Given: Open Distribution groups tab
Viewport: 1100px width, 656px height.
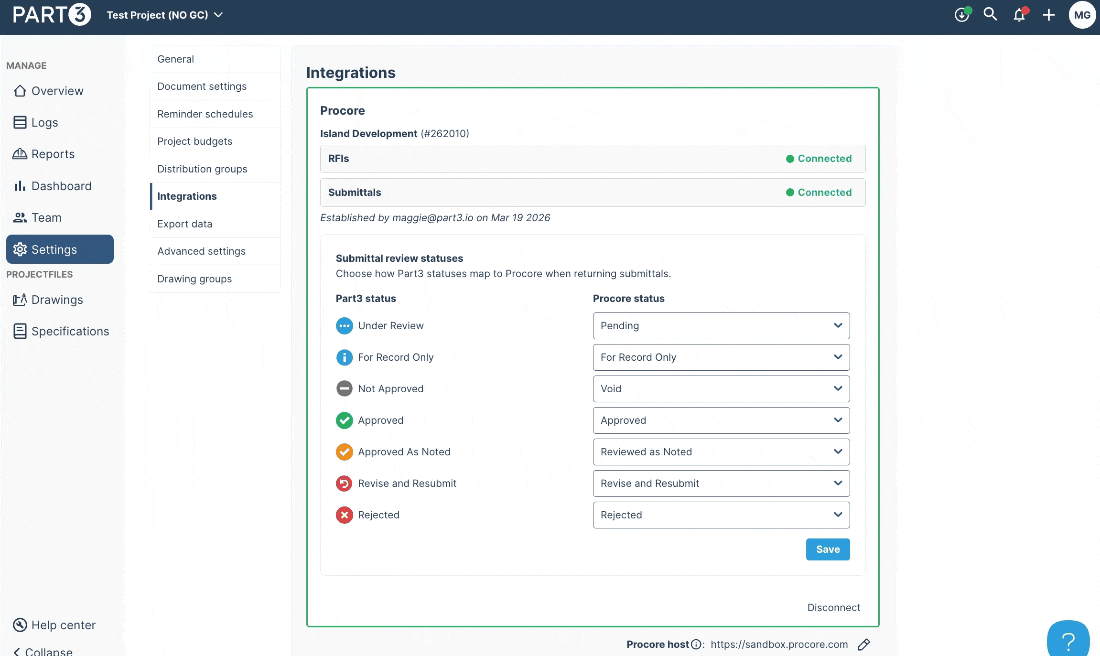Looking at the screenshot, I should click(x=215, y=169).
